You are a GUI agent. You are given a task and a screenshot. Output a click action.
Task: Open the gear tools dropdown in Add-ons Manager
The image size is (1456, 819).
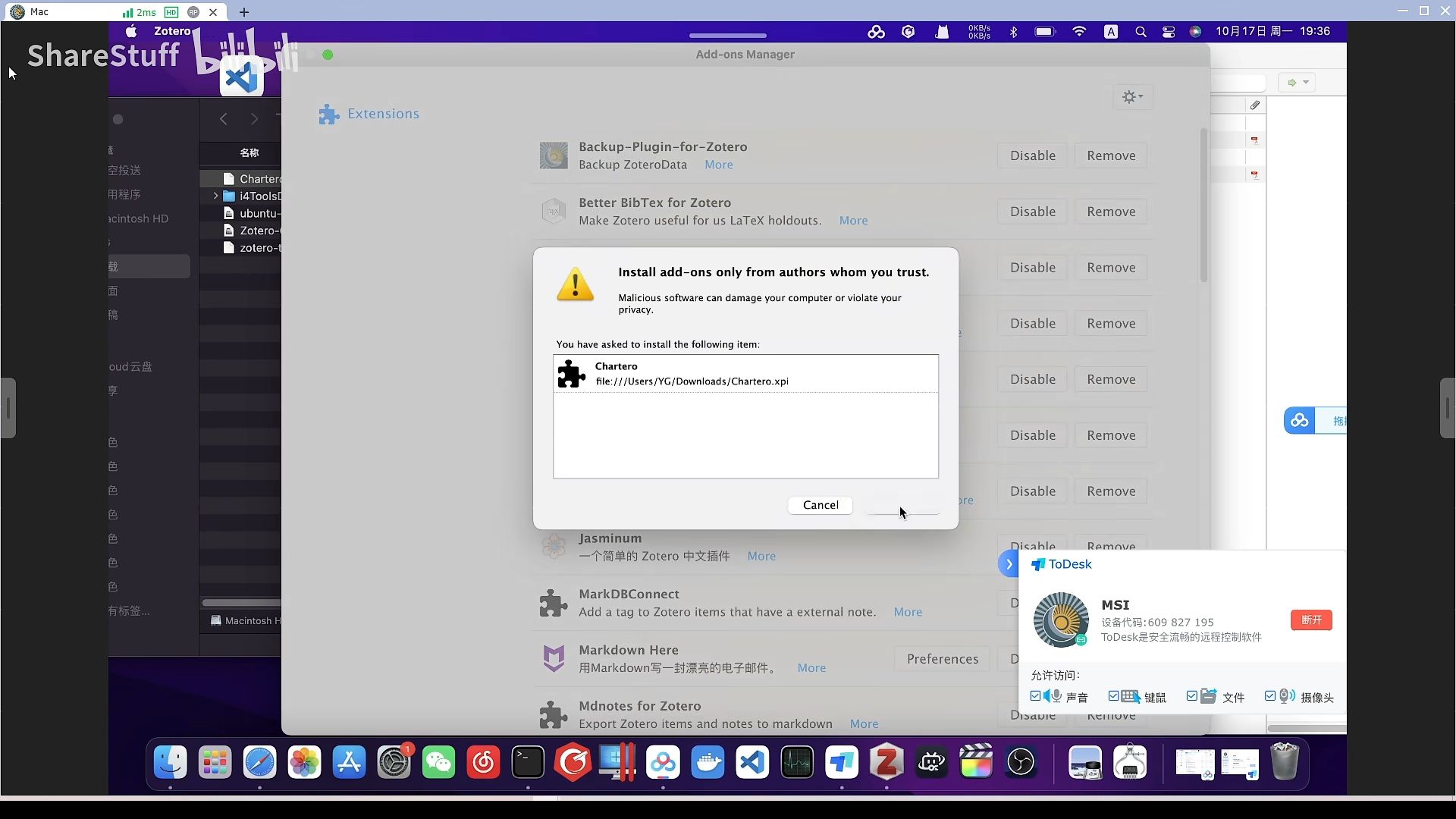click(1132, 97)
